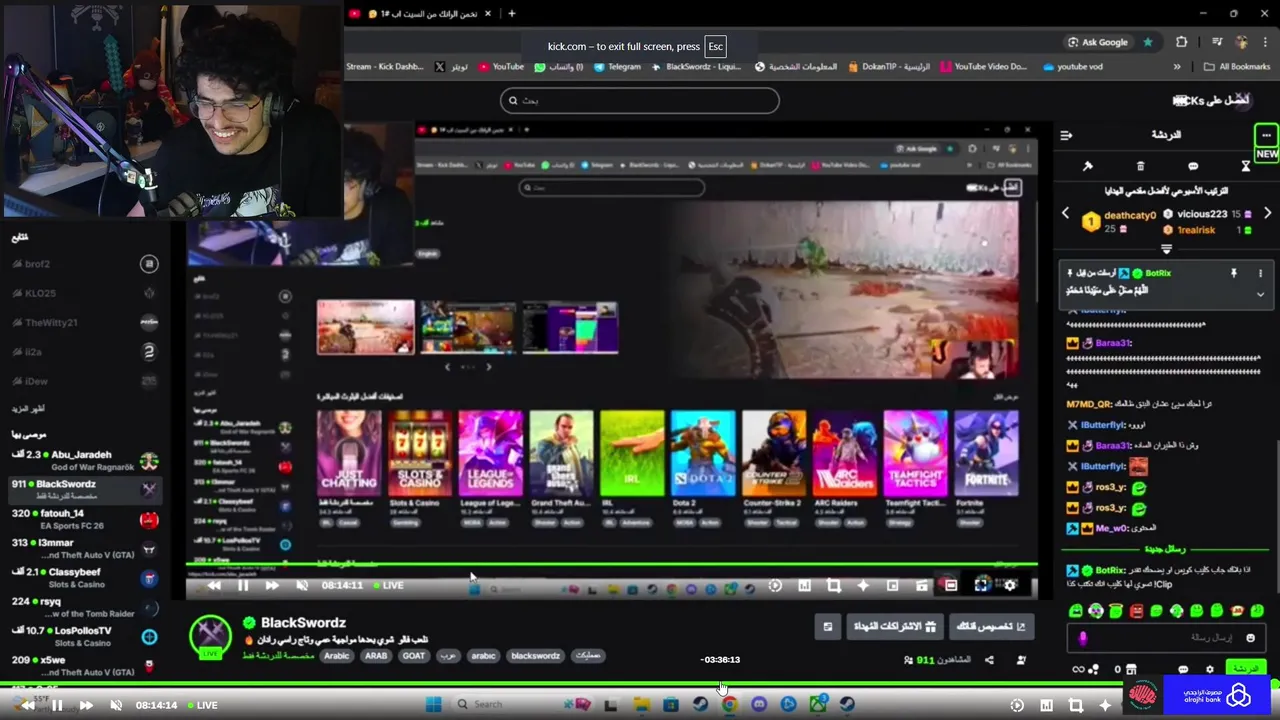The height and width of the screenshot is (720, 1280).
Task: Expand the pinned BotRix message
Action: click(x=1260, y=294)
